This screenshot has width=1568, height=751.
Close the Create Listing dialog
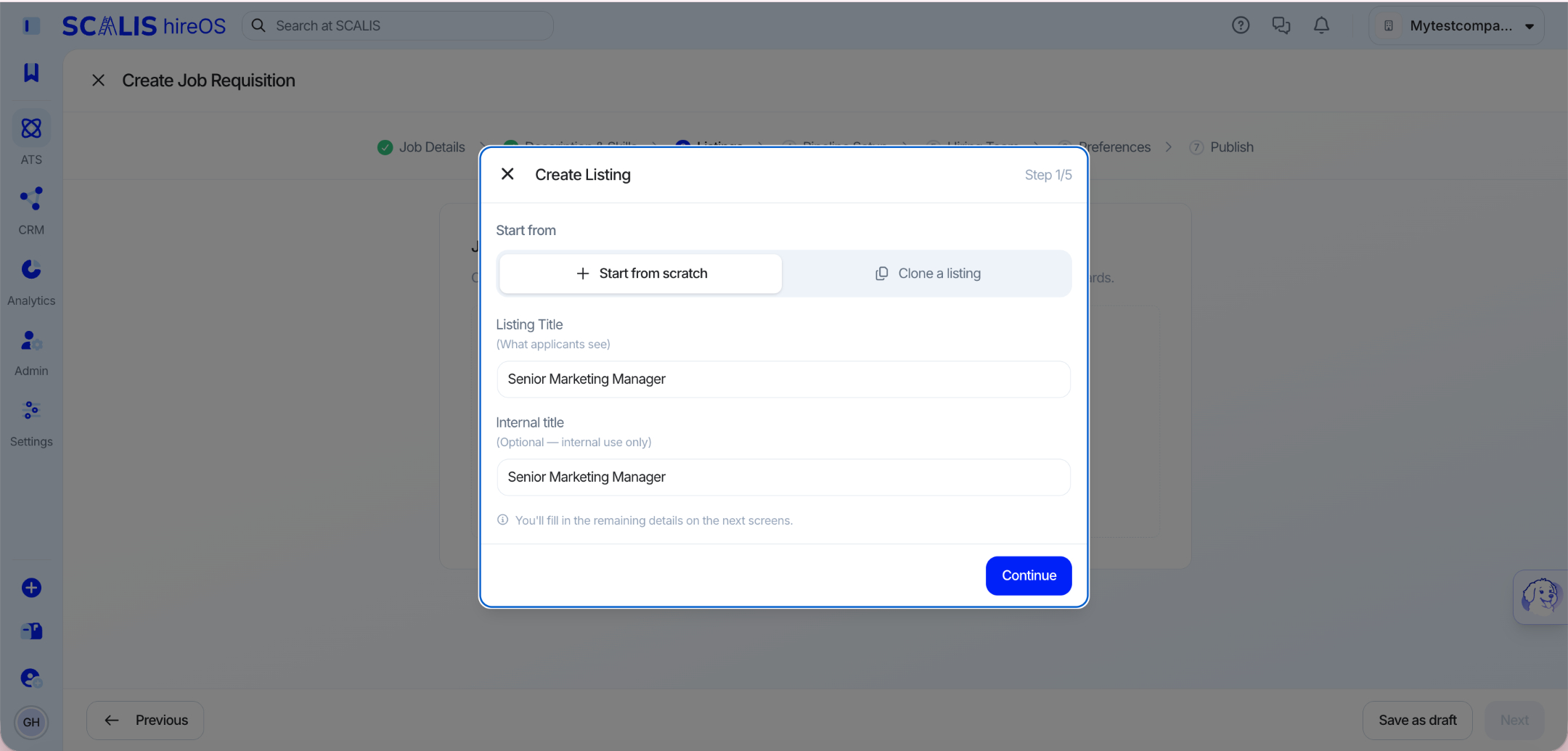pos(507,174)
